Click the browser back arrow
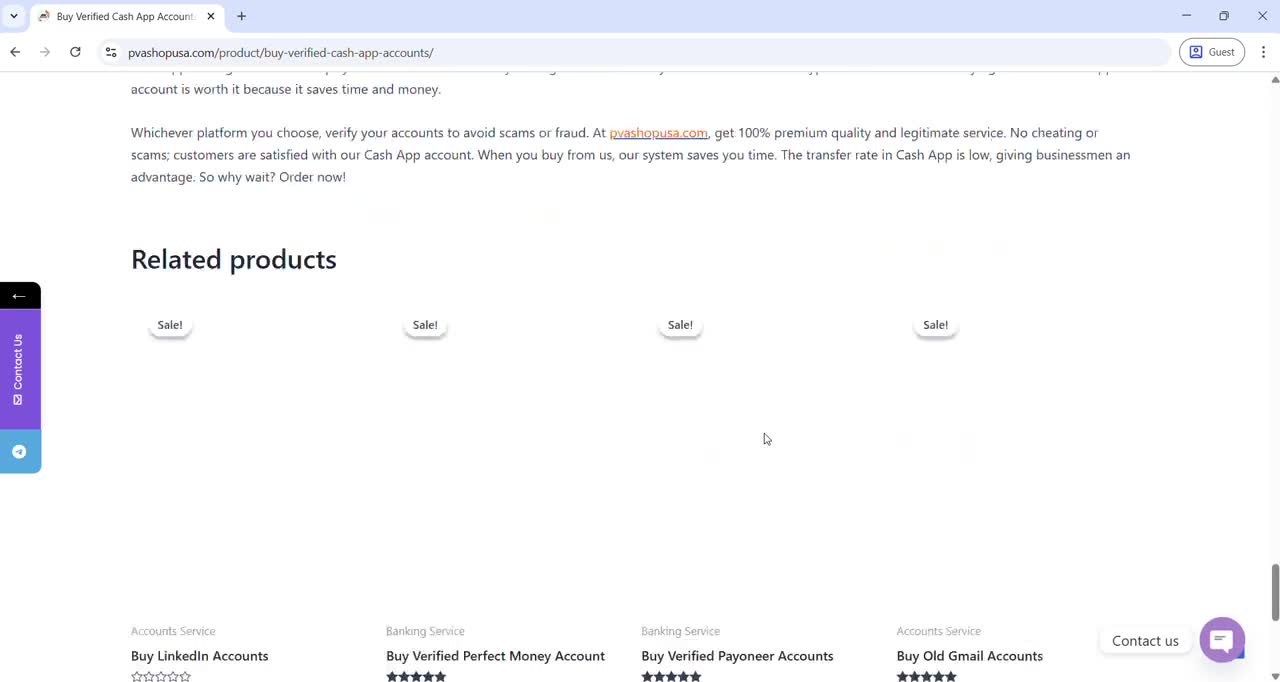This screenshot has width=1280, height=682. (15, 52)
